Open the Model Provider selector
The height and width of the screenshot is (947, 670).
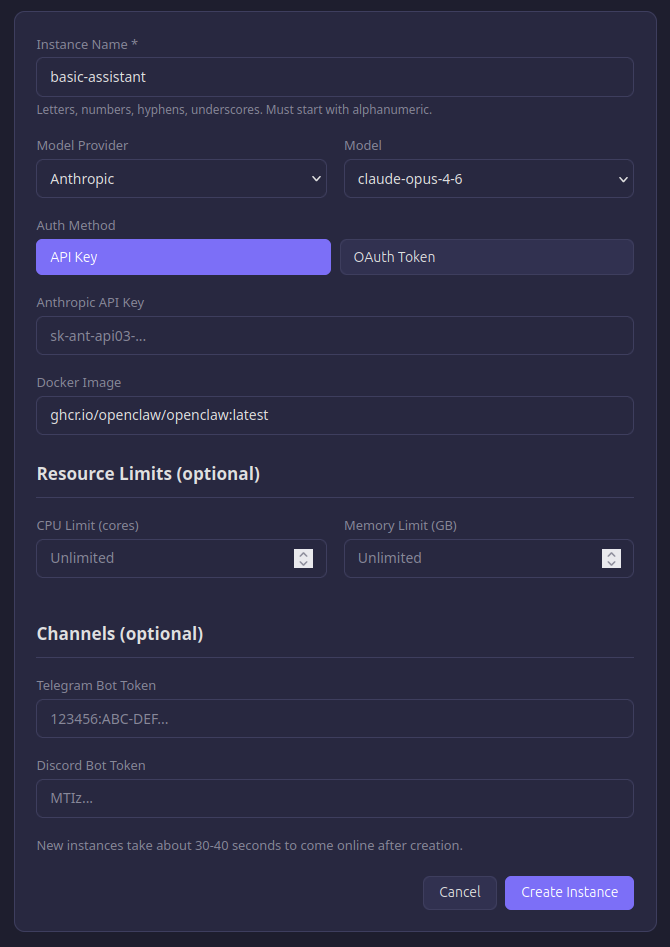click(x=181, y=178)
